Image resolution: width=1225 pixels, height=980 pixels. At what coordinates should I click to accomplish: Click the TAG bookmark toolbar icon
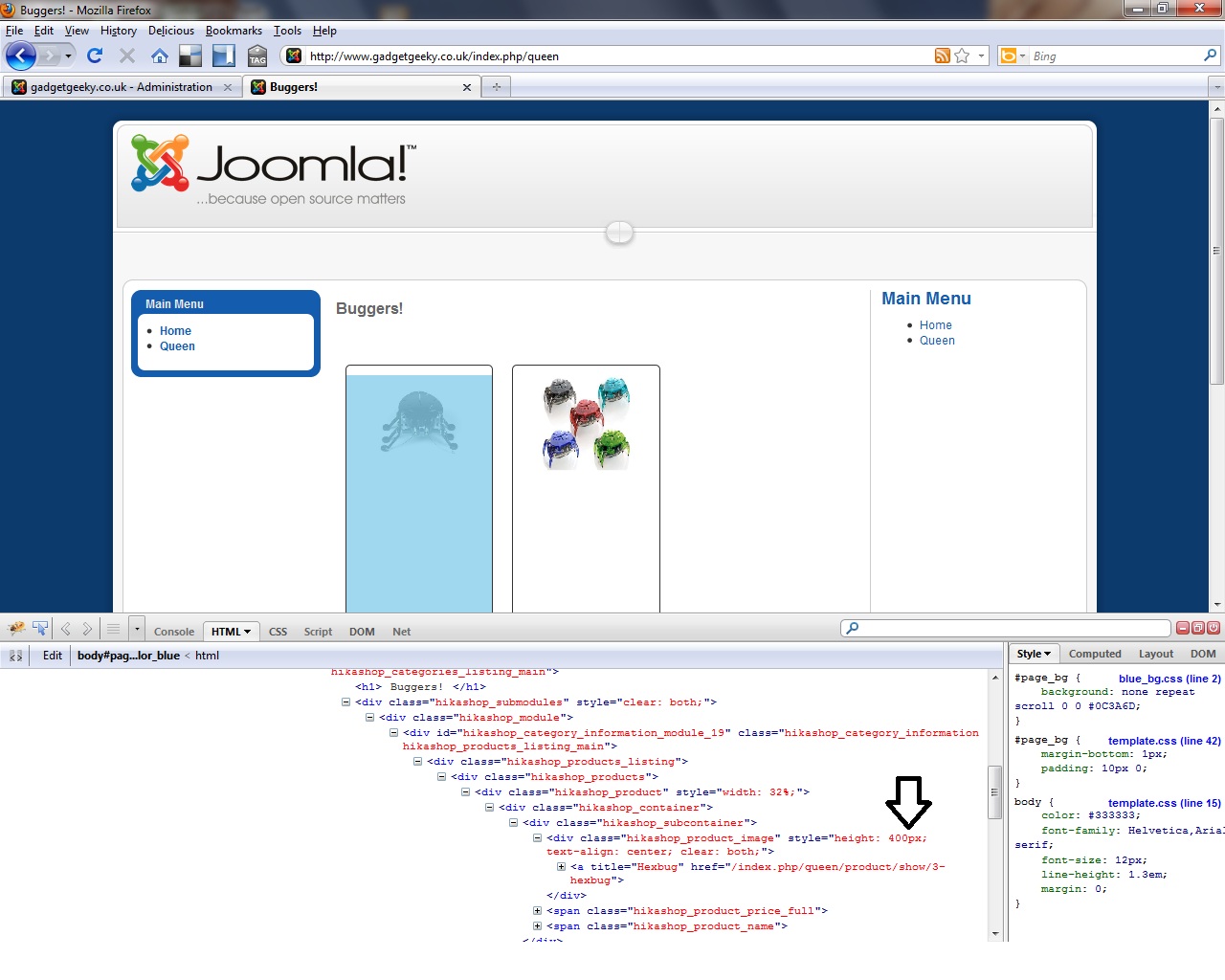(x=257, y=56)
